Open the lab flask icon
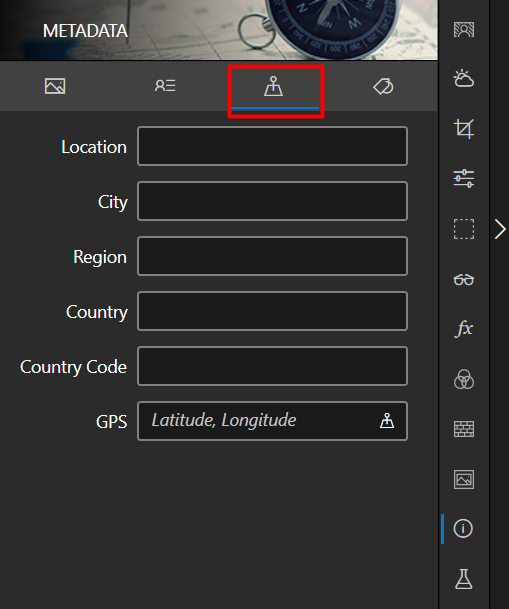Viewport: 509px width, 609px height. pyautogui.click(x=464, y=579)
